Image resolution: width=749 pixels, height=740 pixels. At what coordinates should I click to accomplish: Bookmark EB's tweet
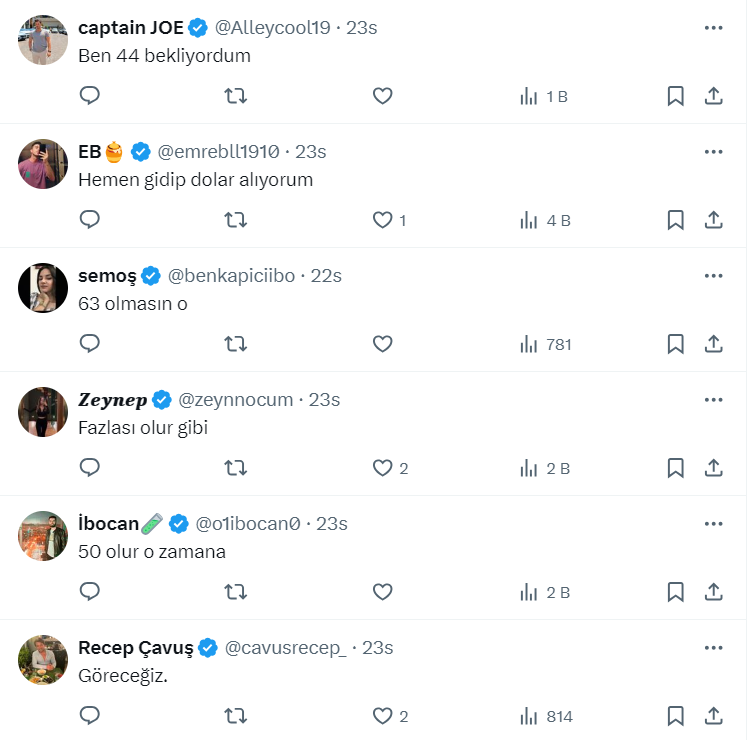(675, 220)
